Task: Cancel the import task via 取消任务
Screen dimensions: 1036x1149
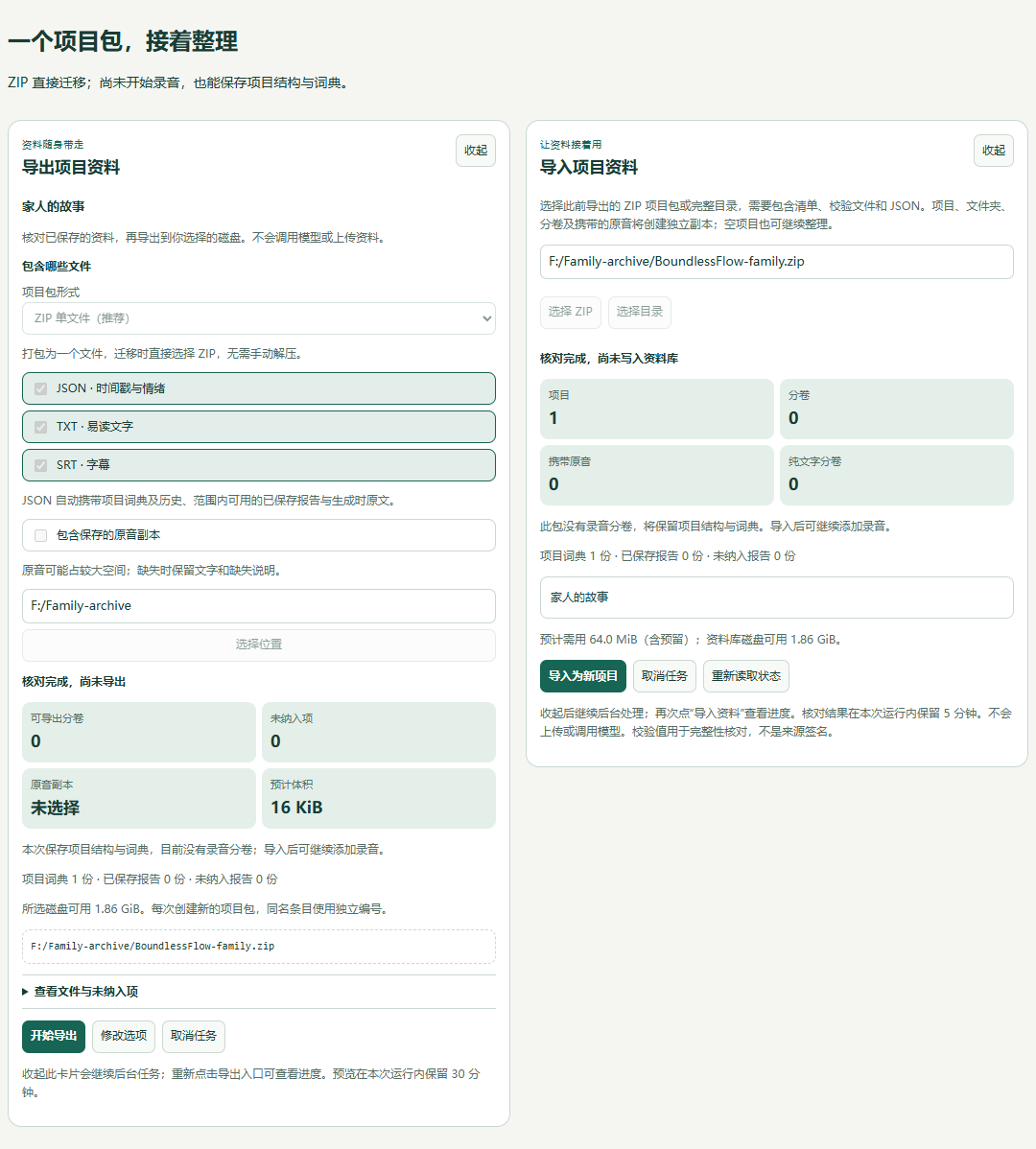Action: point(665,676)
